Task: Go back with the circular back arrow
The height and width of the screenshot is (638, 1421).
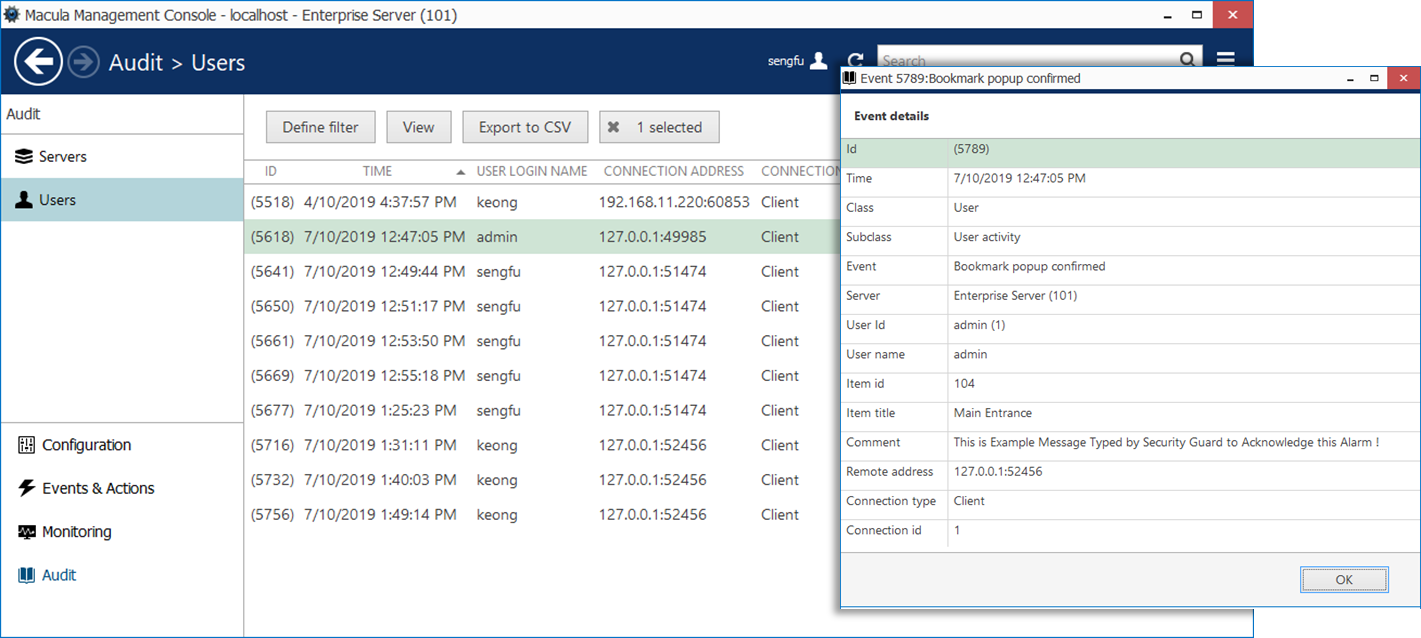Action: click(x=38, y=62)
